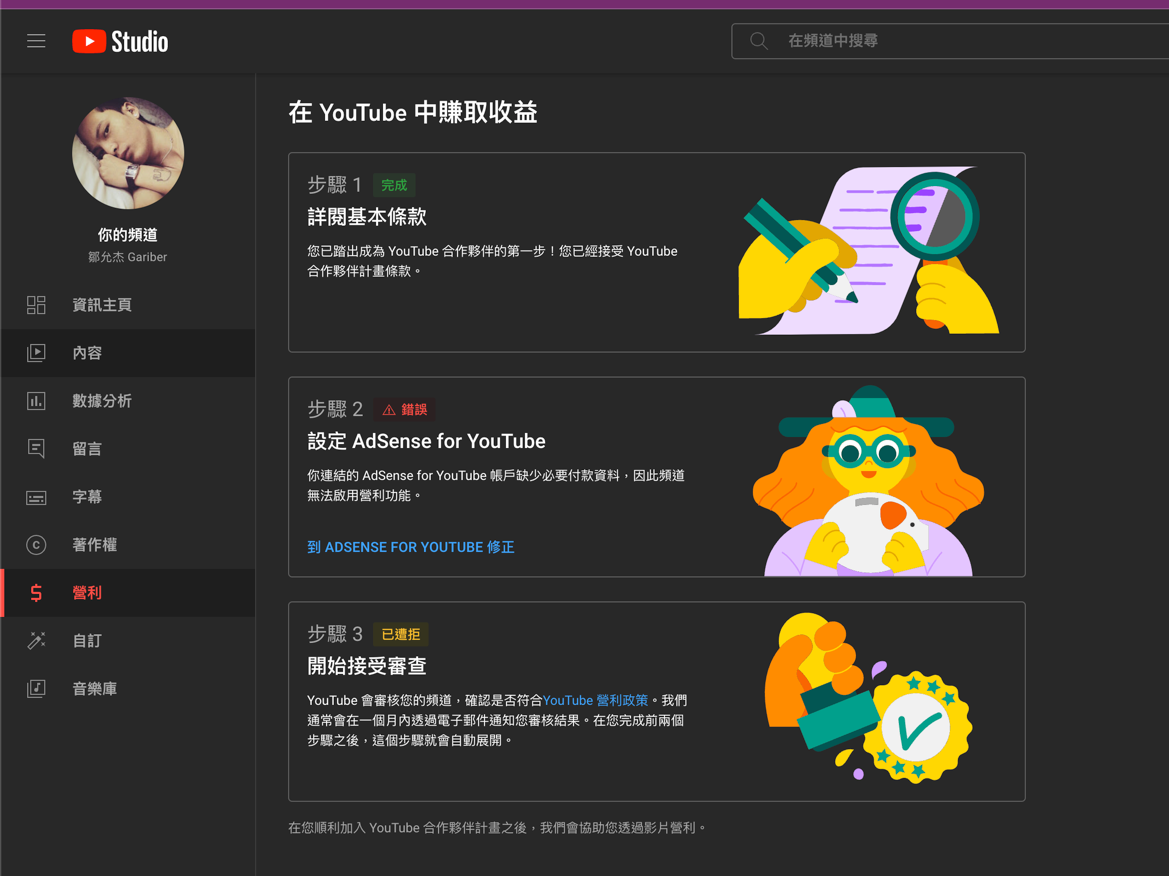Click the 步驟 2 error step card
The image size is (1169, 876).
coord(656,477)
